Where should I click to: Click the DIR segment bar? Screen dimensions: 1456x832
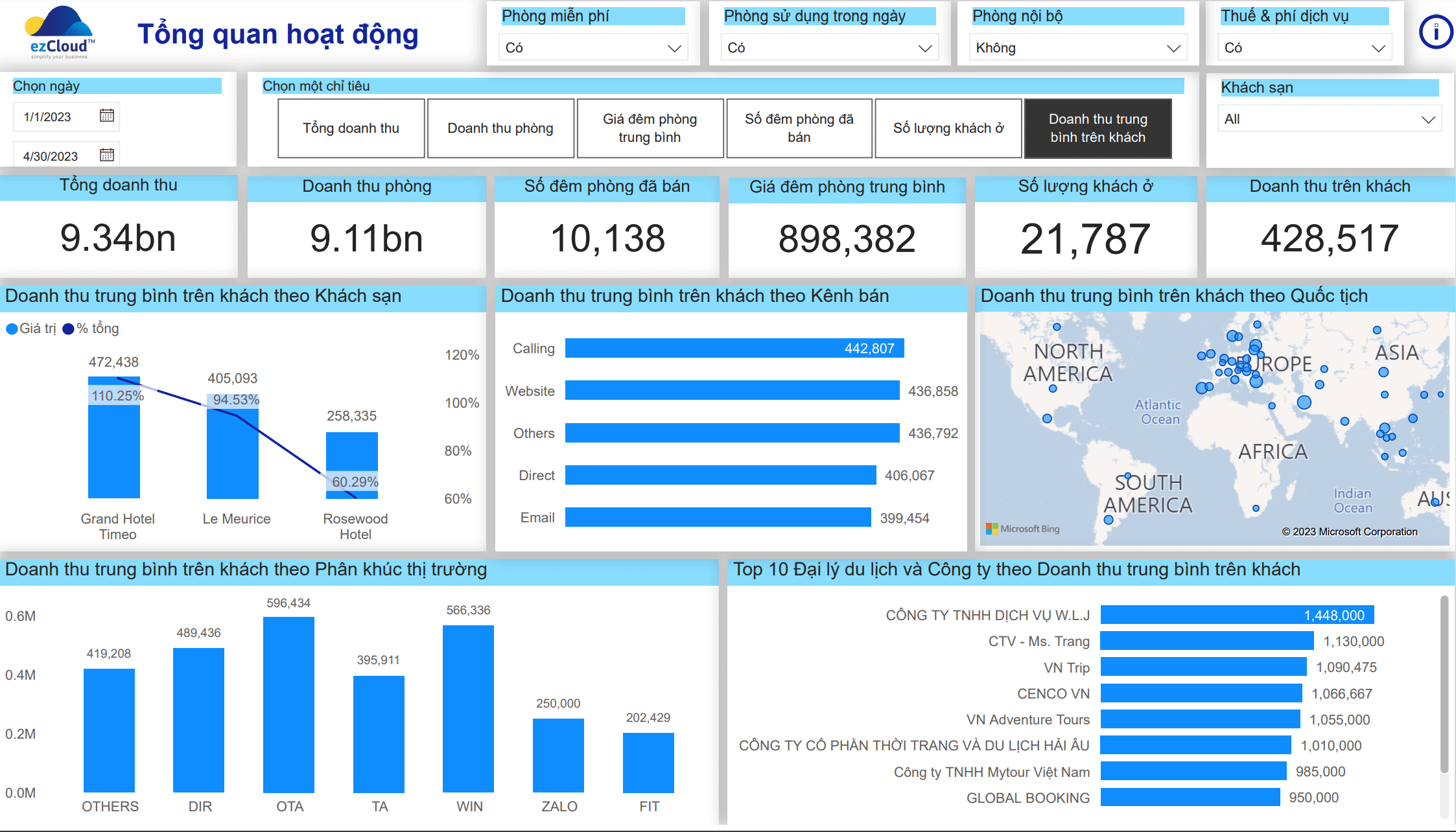(198, 721)
